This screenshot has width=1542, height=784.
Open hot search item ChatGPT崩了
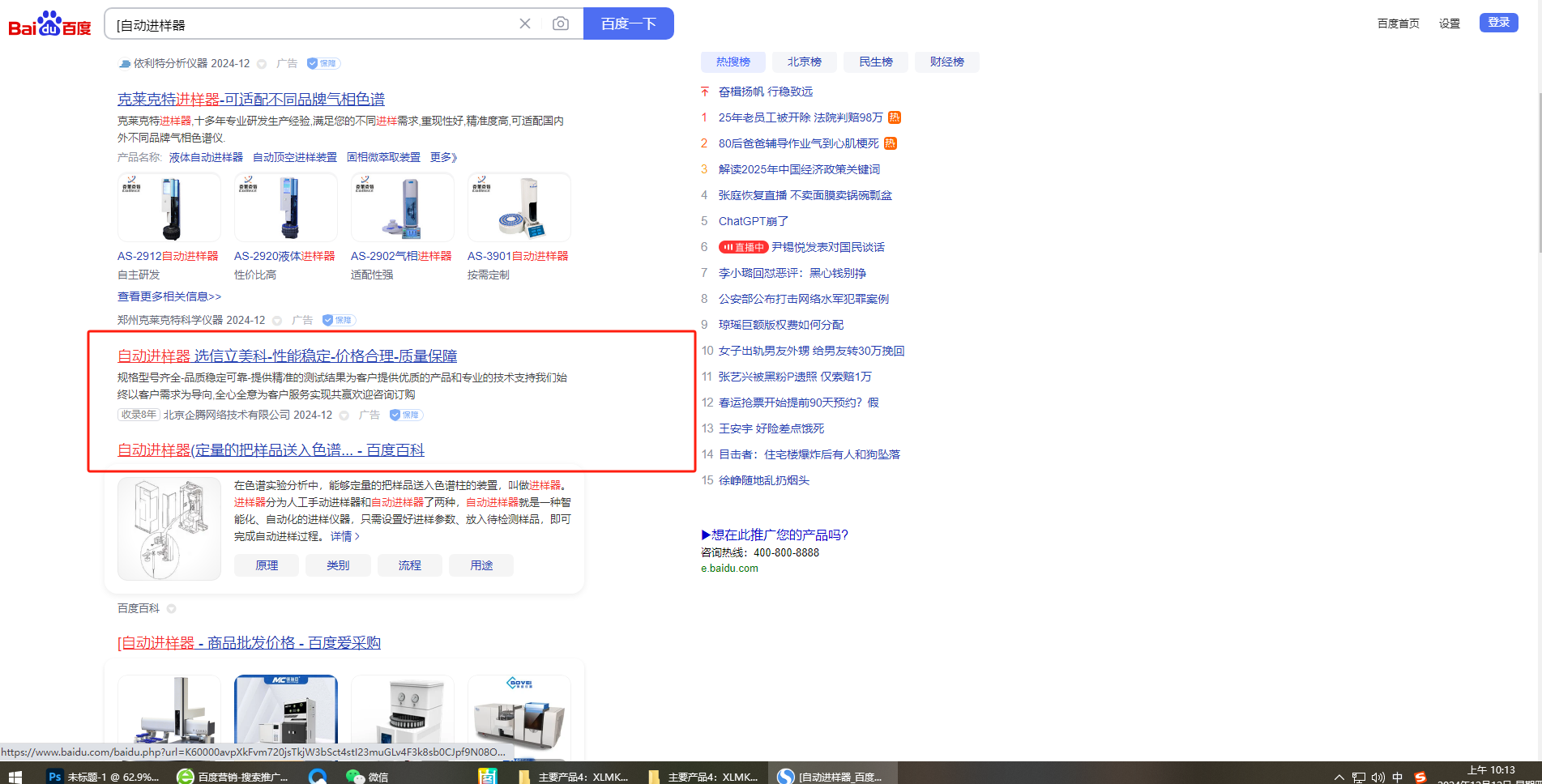(x=754, y=221)
